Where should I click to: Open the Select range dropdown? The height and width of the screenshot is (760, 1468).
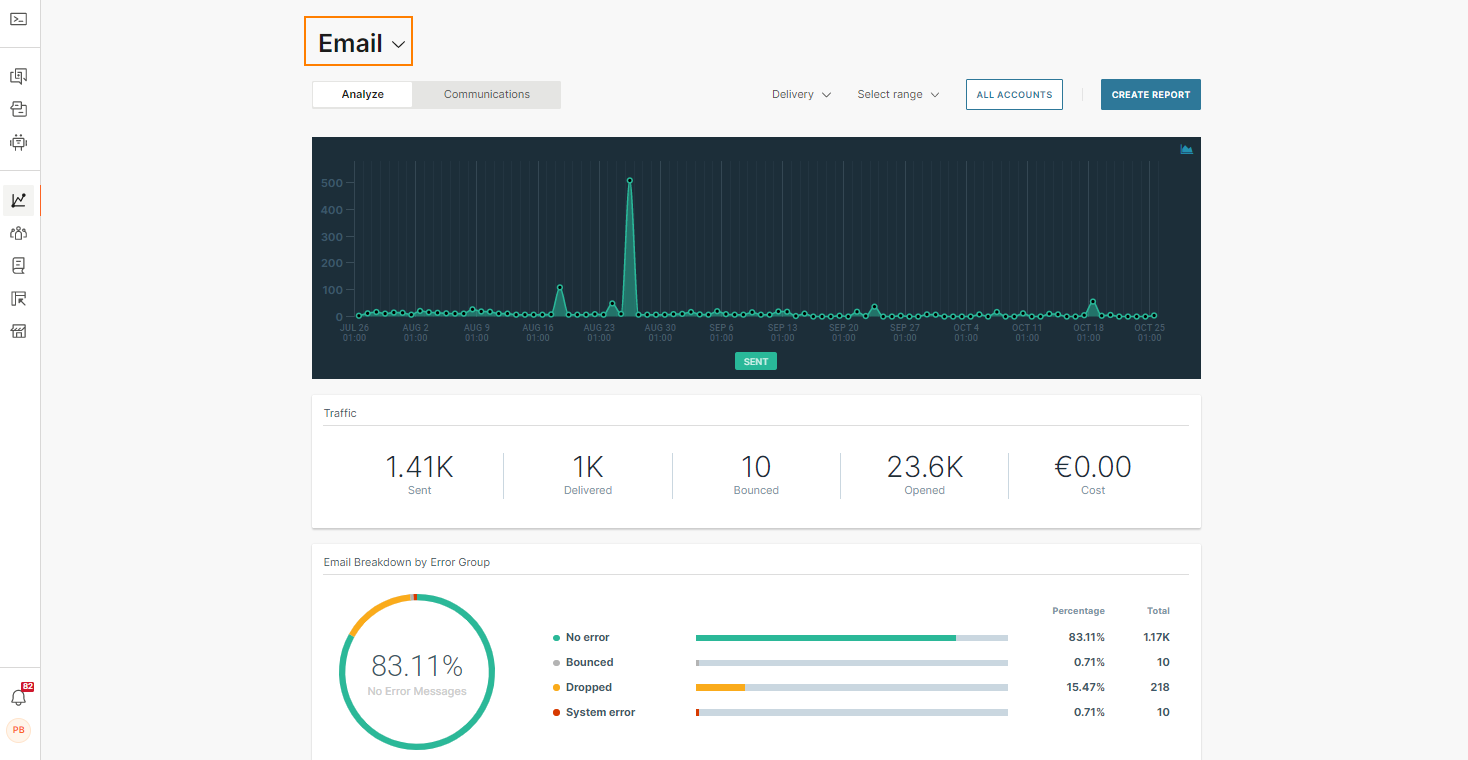pyautogui.click(x=898, y=95)
